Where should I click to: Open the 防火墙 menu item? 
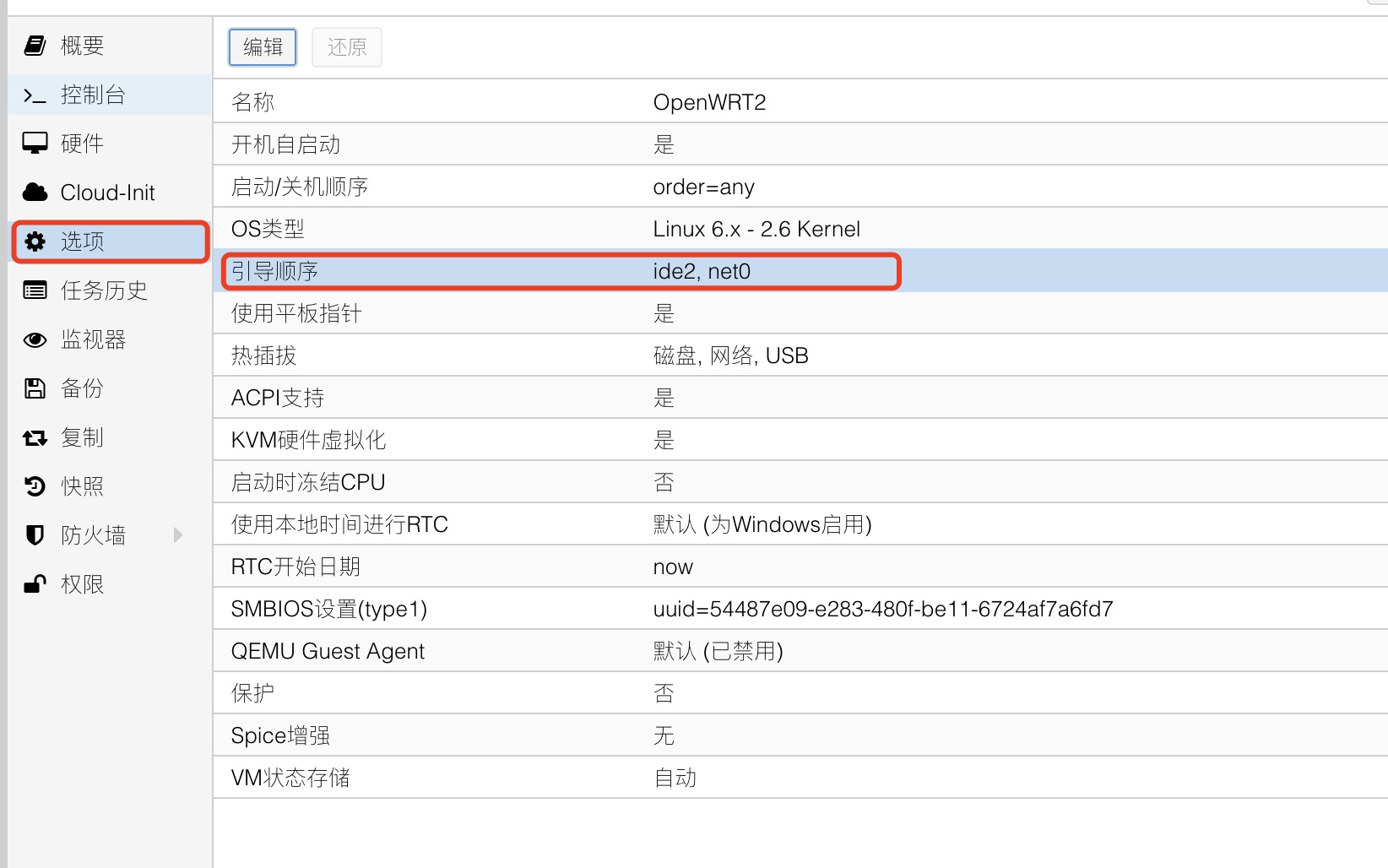(93, 535)
